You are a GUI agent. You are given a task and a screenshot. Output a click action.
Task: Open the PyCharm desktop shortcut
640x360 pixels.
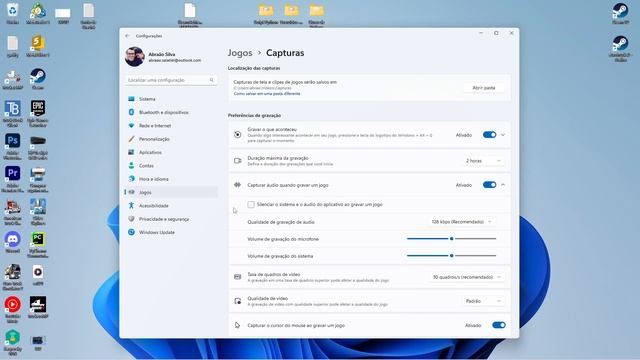click(x=38, y=245)
